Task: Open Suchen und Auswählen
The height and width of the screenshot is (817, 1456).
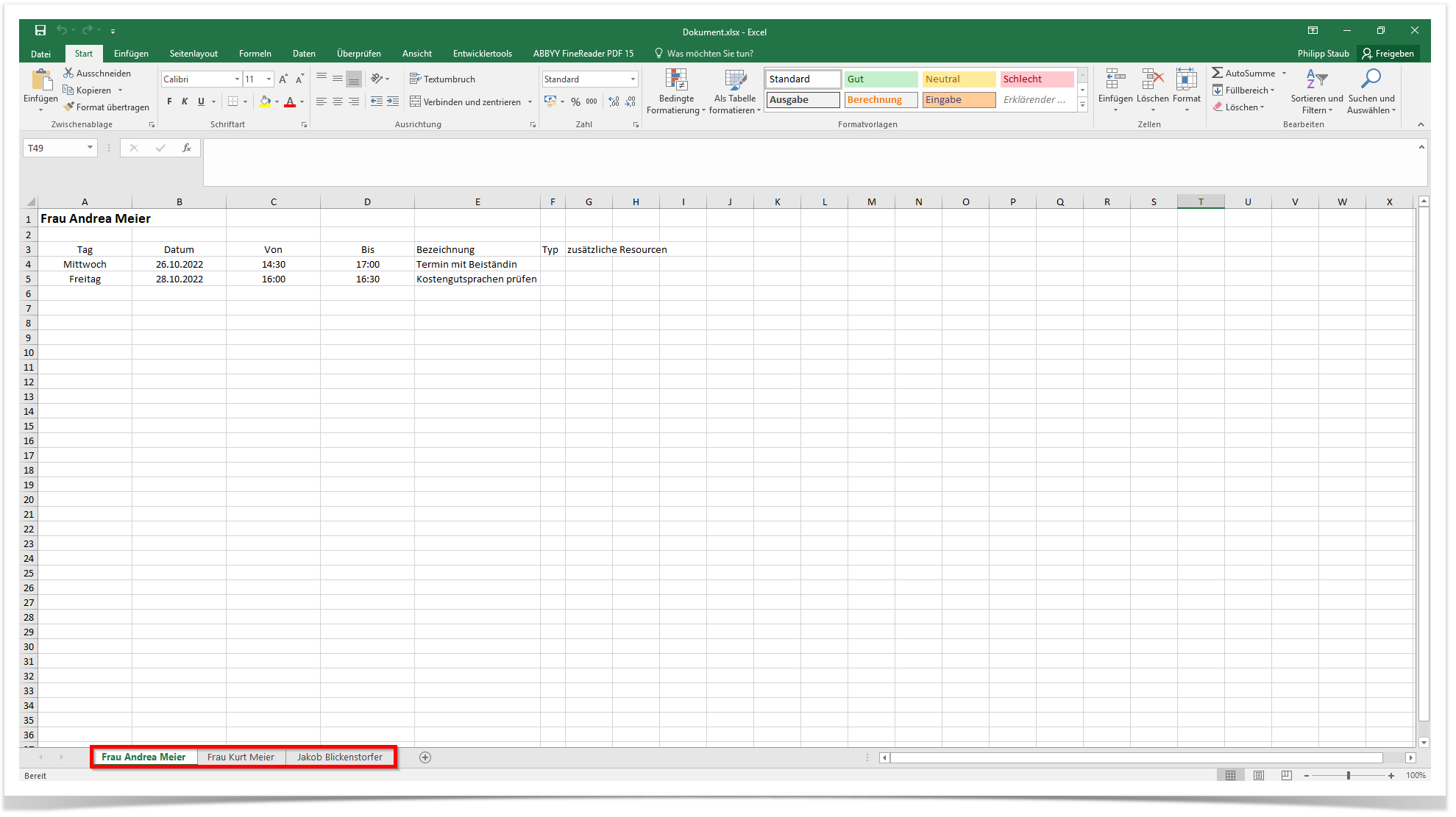Action: pos(1371,91)
